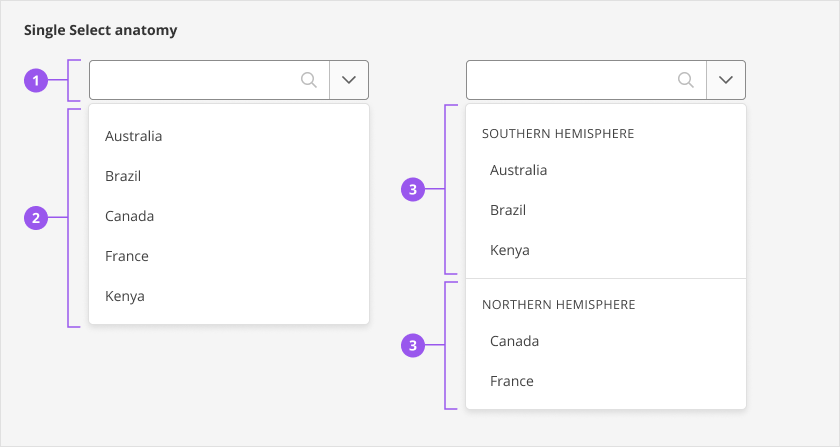Click the purple number 1 badge

tap(36, 80)
